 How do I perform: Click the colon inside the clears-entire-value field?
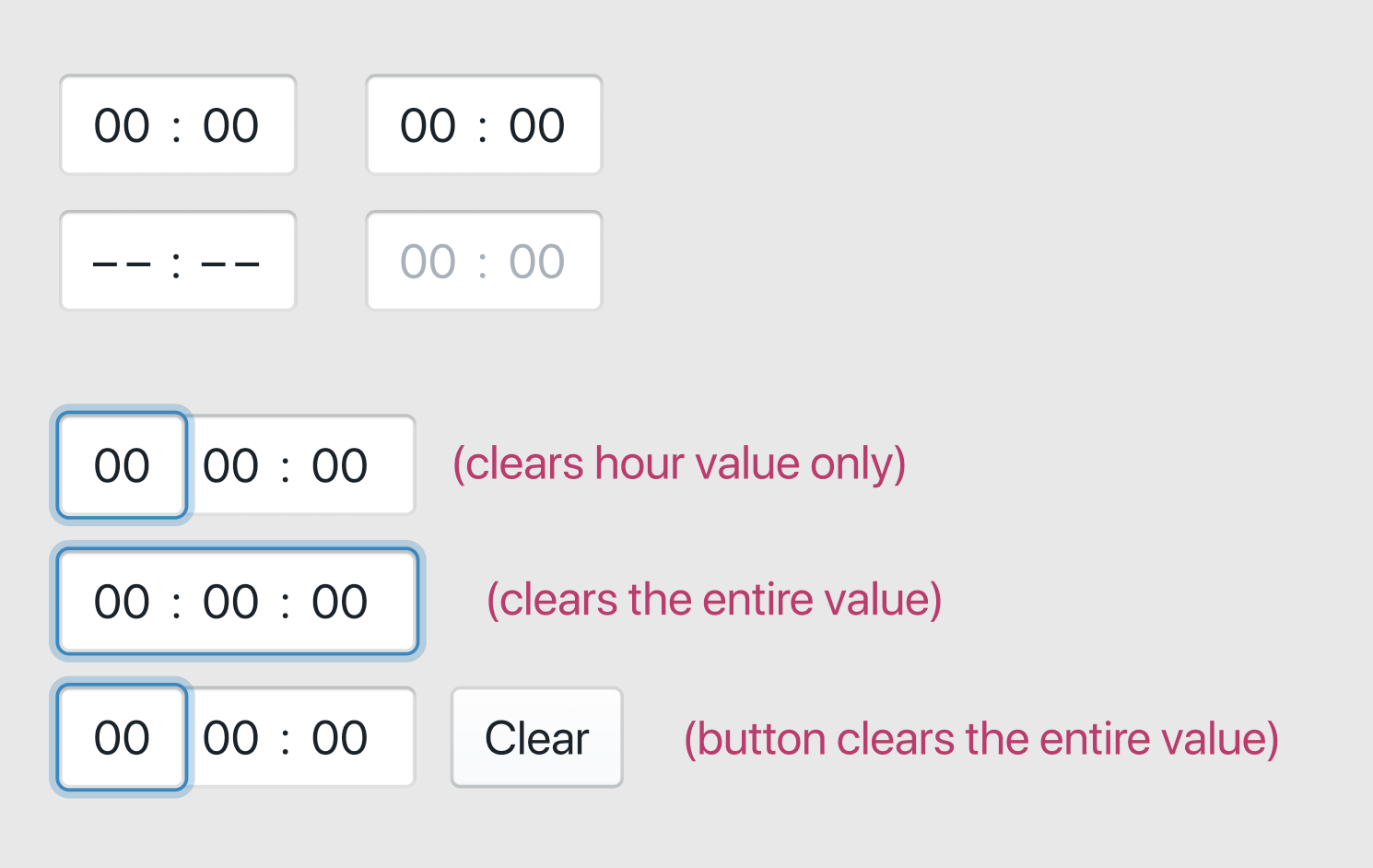point(175,602)
